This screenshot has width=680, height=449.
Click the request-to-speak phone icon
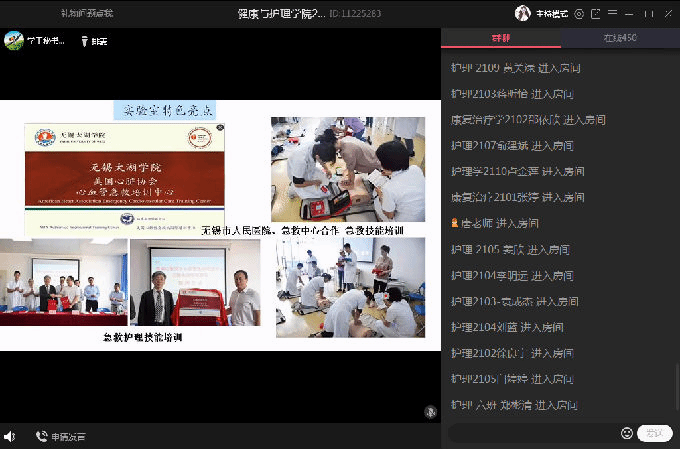42,436
